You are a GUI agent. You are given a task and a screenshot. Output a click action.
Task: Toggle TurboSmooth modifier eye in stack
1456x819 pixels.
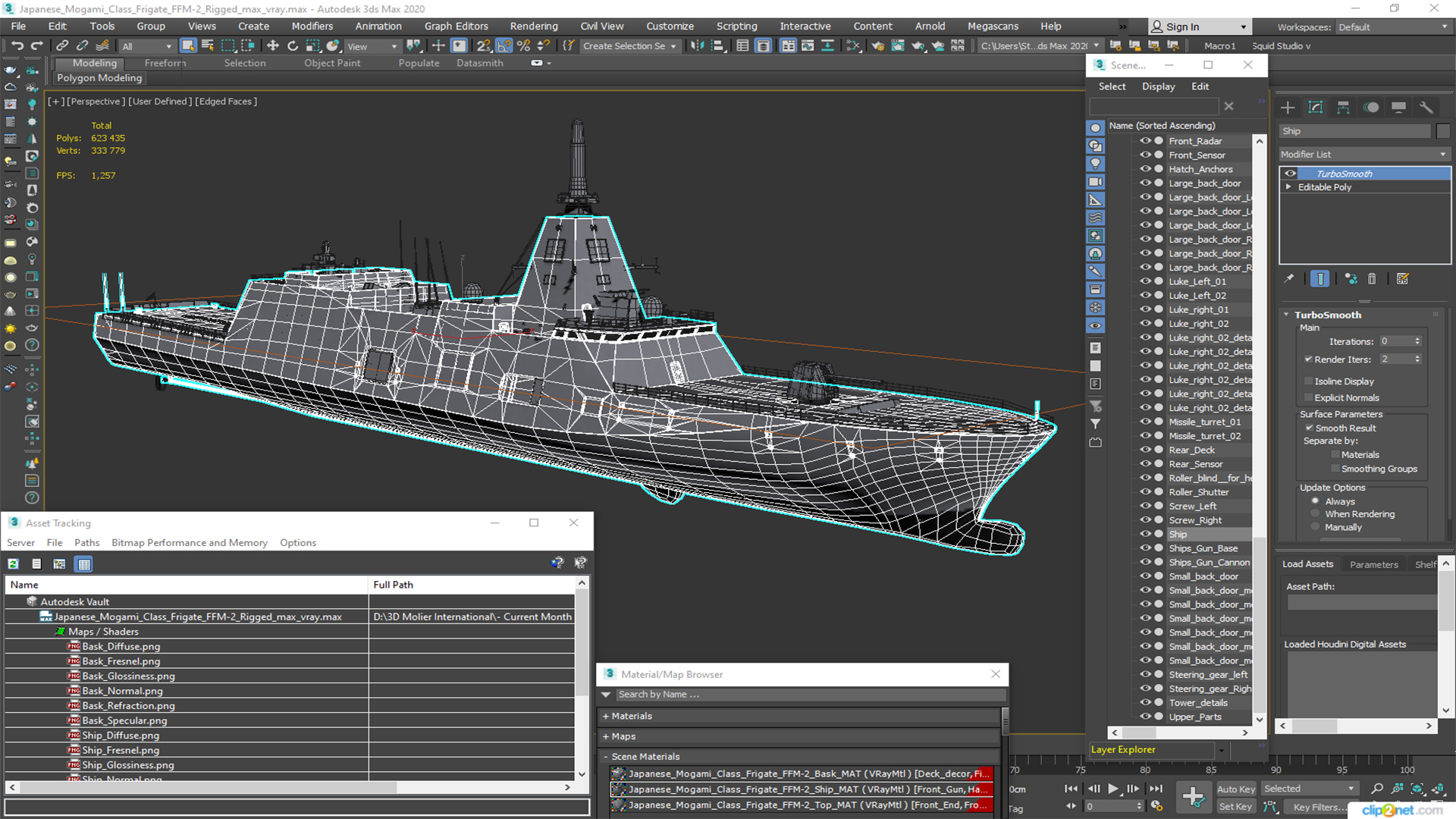(x=1290, y=174)
